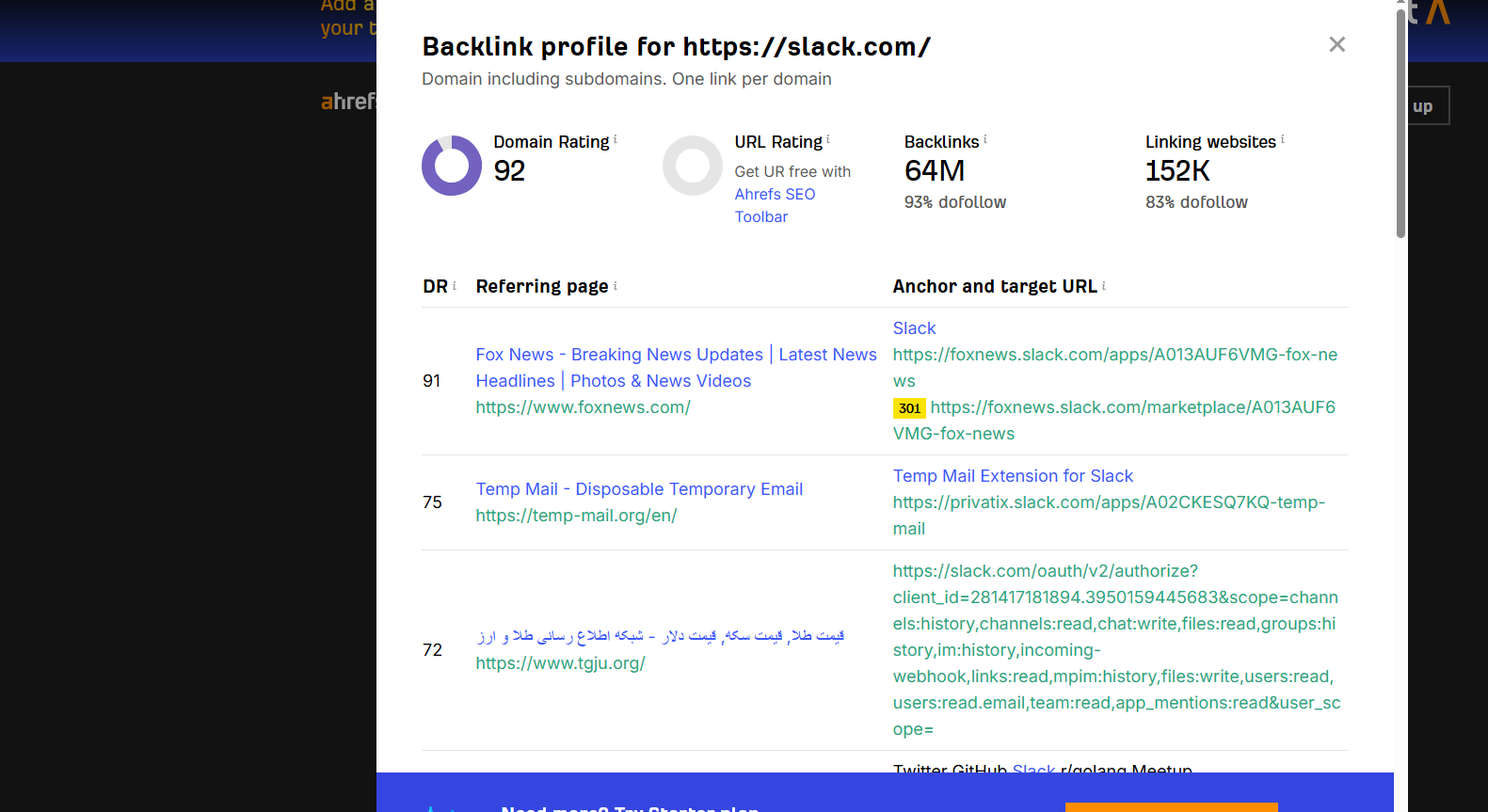Click the Backlinks 64M value
Image resolution: width=1488 pixels, height=812 pixels.
(935, 170)
